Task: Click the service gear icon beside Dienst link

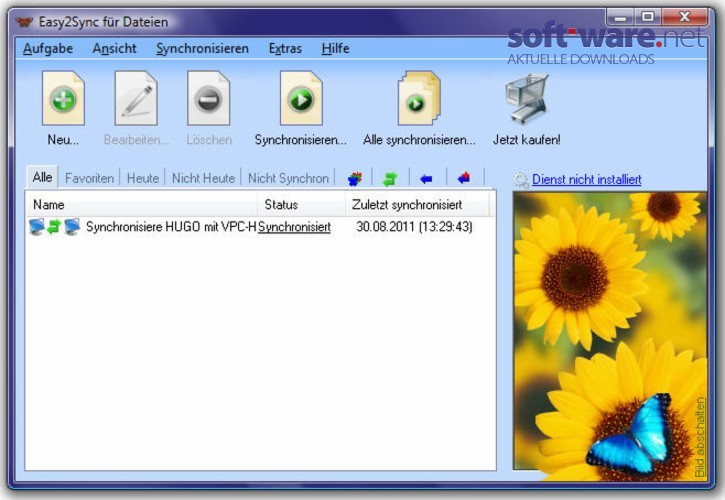Action: [x=521, y=180]
